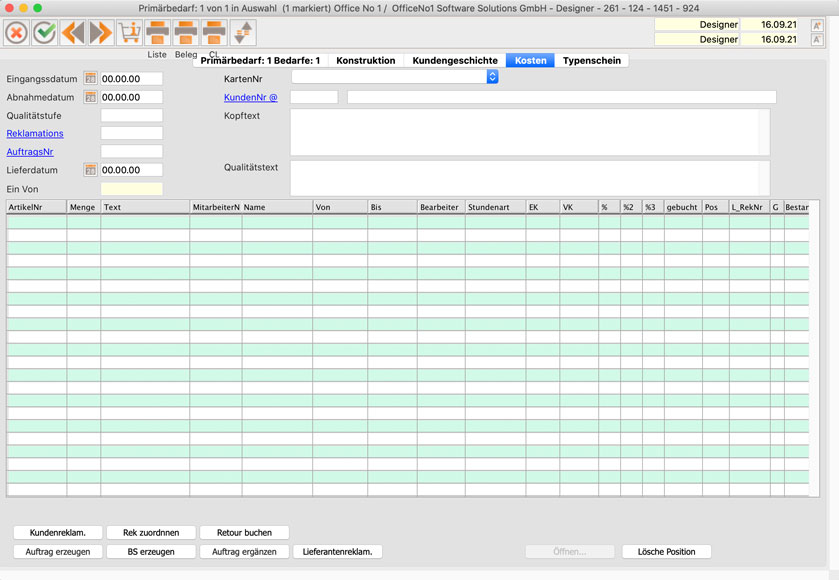839x580 pixels.
Task: Switch to the Konstruktion tab
Action: (366, 60)
